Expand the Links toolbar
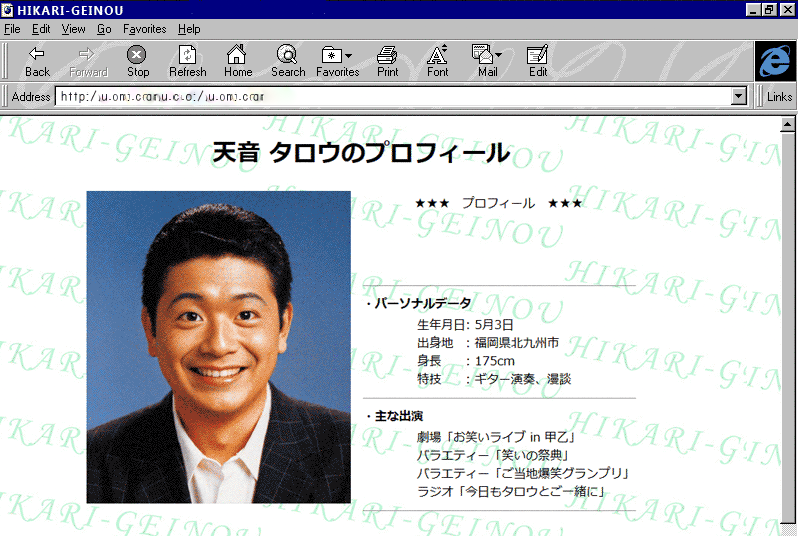Image resolution: width=798 pixels, height=536 pixels. click(779, 97)
